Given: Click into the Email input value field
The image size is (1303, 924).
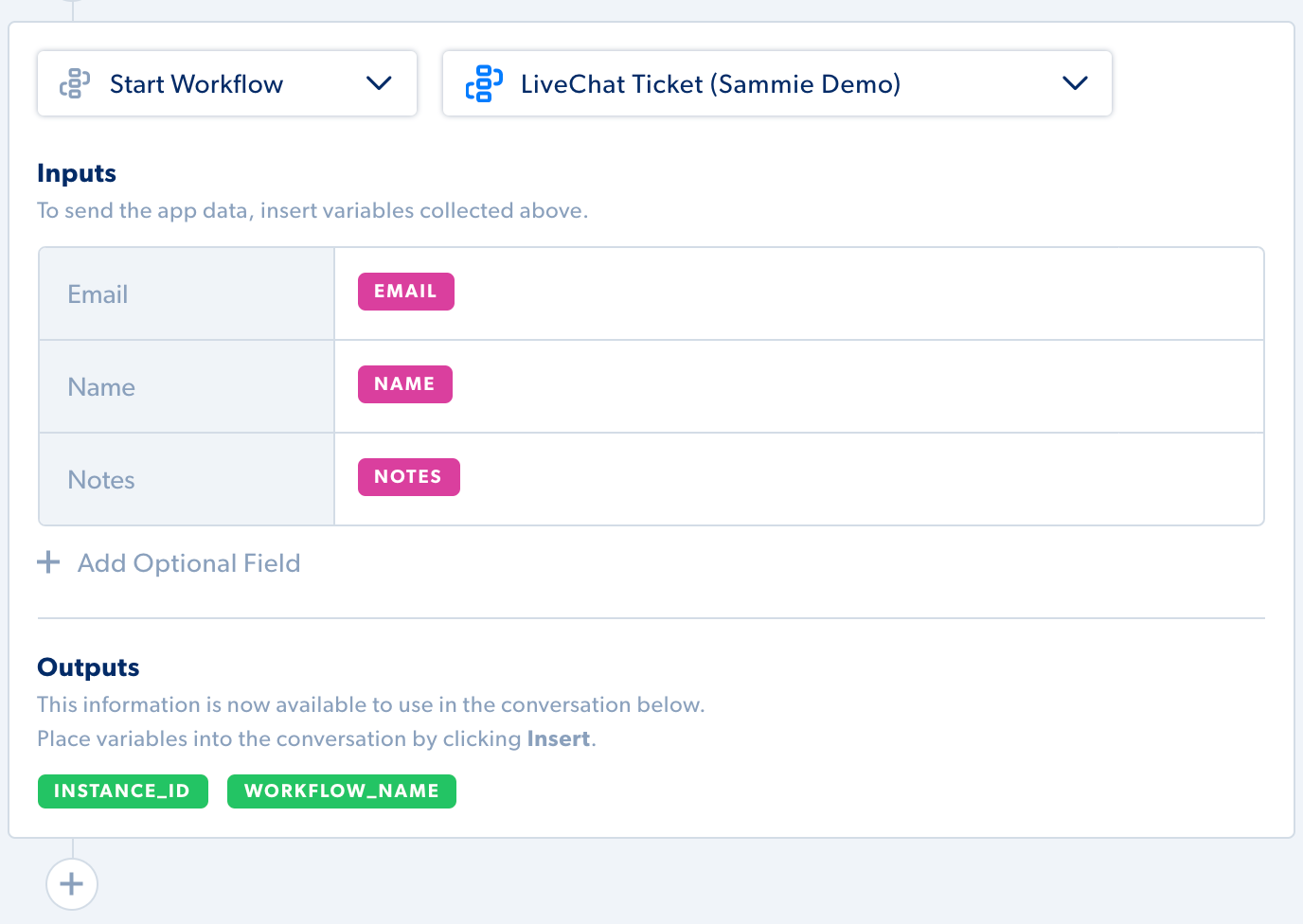Looking at the screenshot, I should point(799,293).
